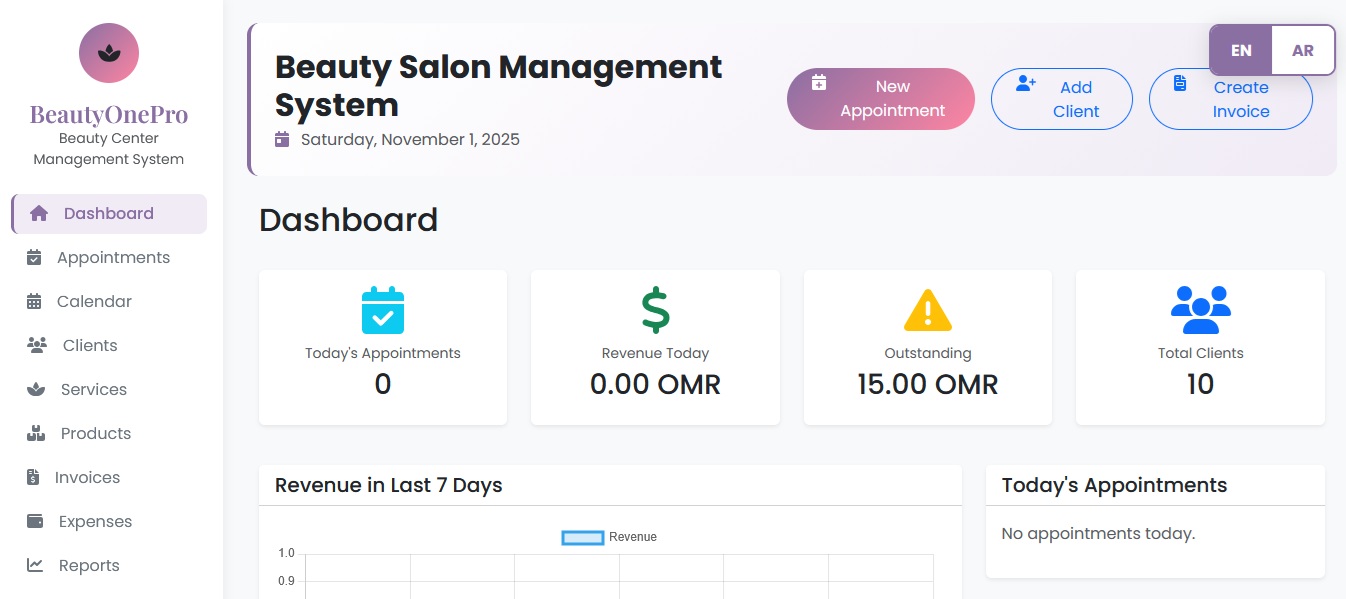Select the Invoices receipt icon
The image size is (1346, 599).
coord(34,477)
